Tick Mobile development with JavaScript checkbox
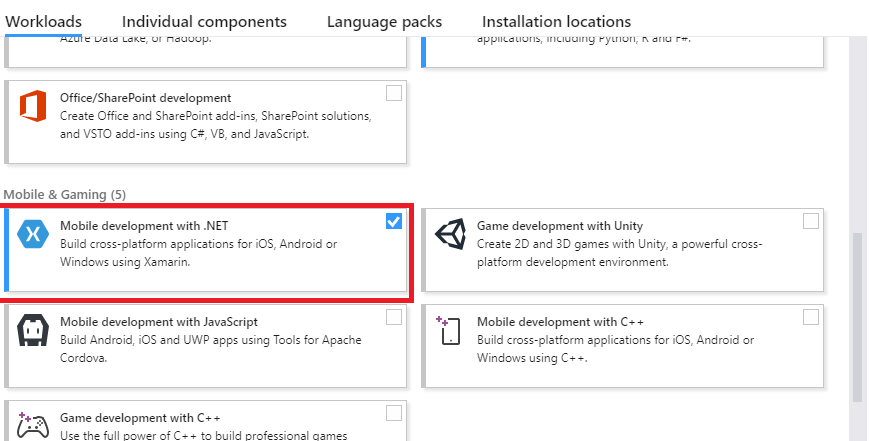This screenshot has height=441, width=869. click(x=394, y=317)
